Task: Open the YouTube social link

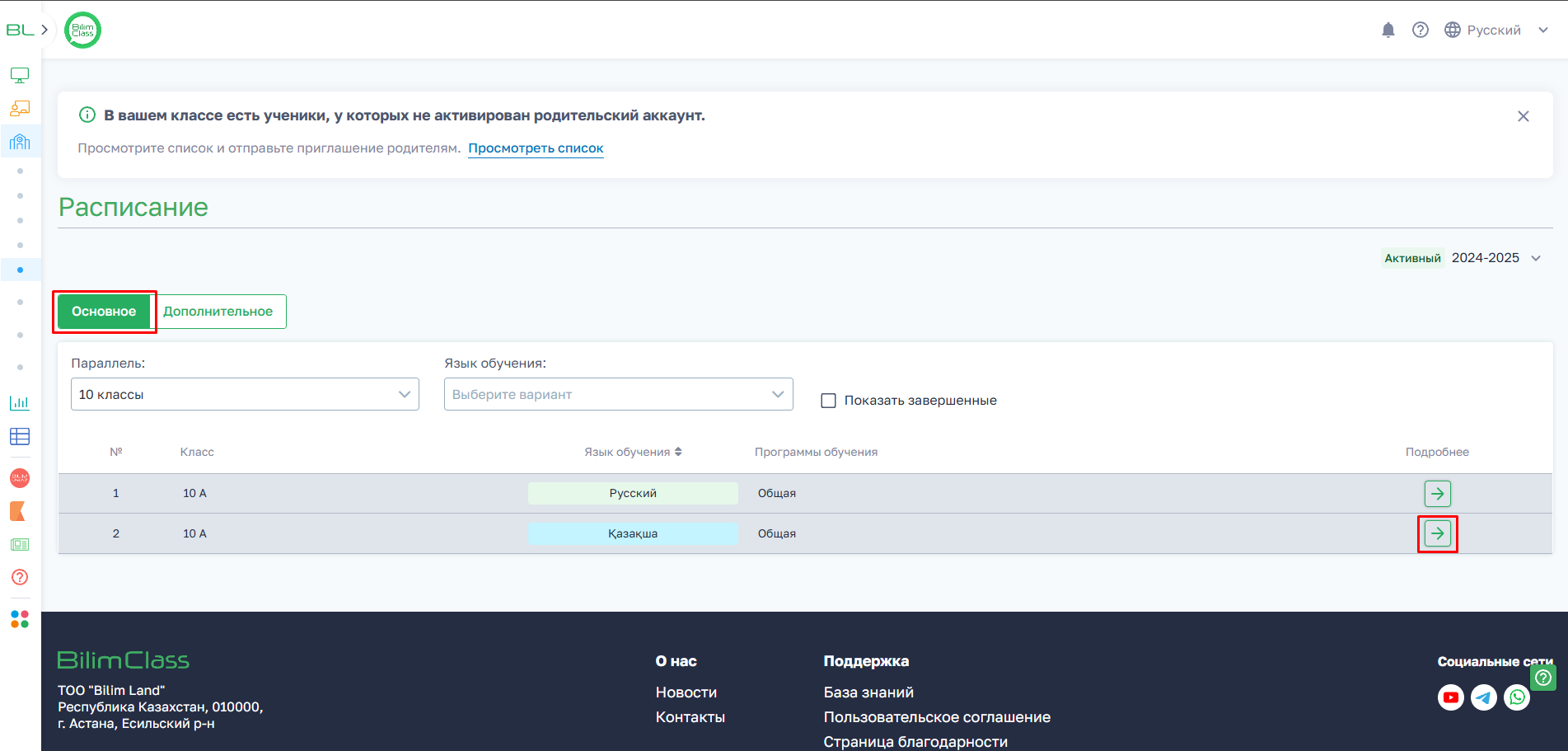Action: click(1450, 697)
